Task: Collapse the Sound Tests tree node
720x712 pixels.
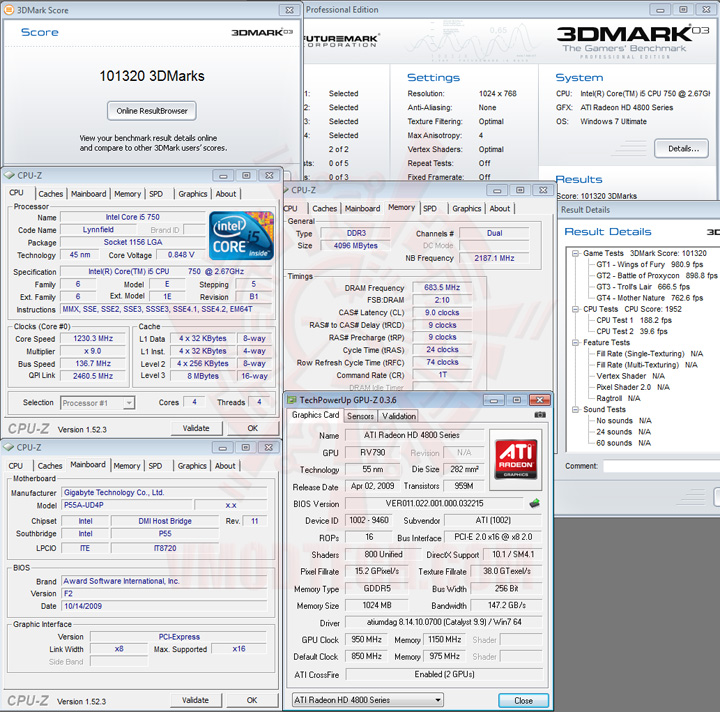Action: click(575, 409)
